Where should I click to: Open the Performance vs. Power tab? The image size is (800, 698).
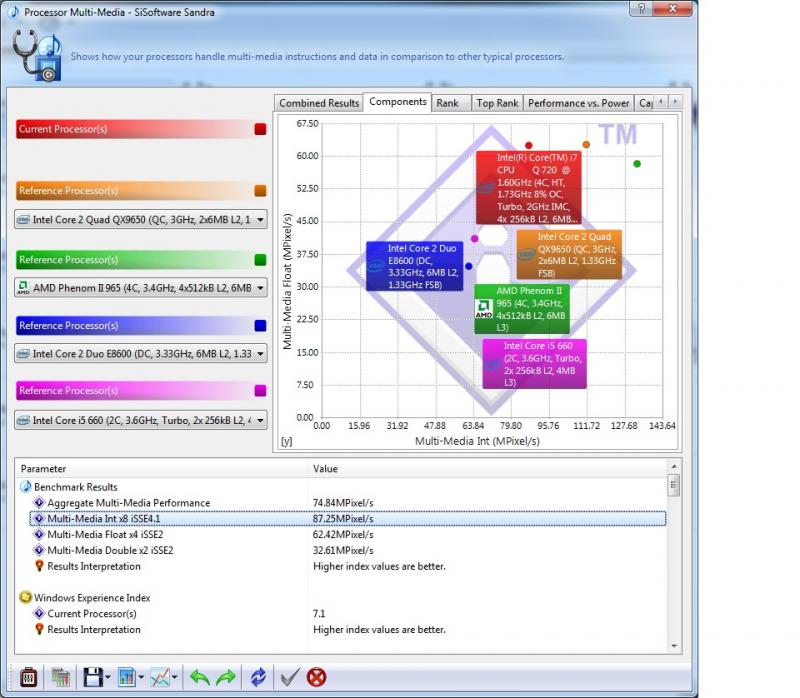coord(579,103)
